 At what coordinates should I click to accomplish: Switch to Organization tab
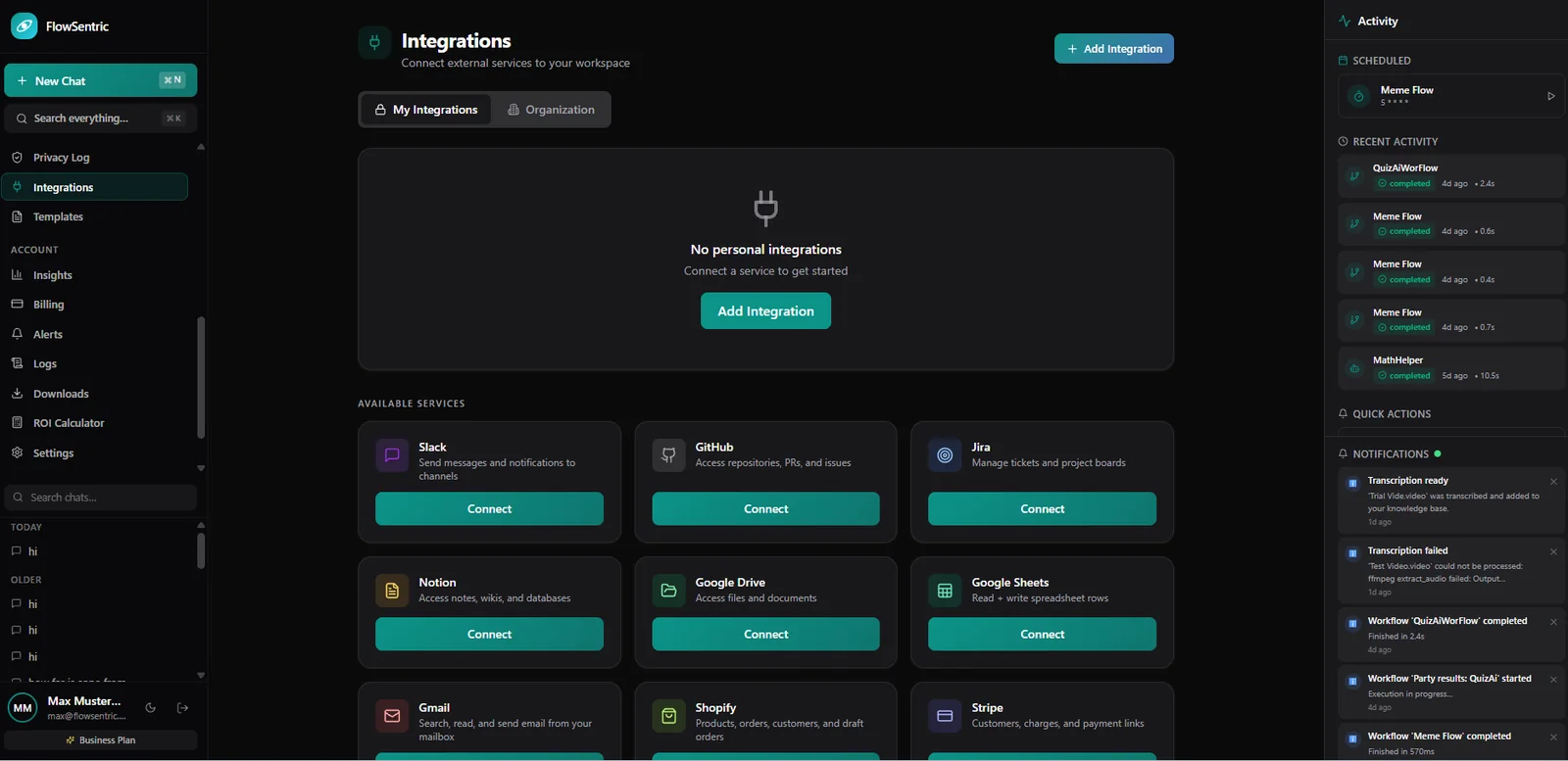pyautogui.click(x=551, y=110)
